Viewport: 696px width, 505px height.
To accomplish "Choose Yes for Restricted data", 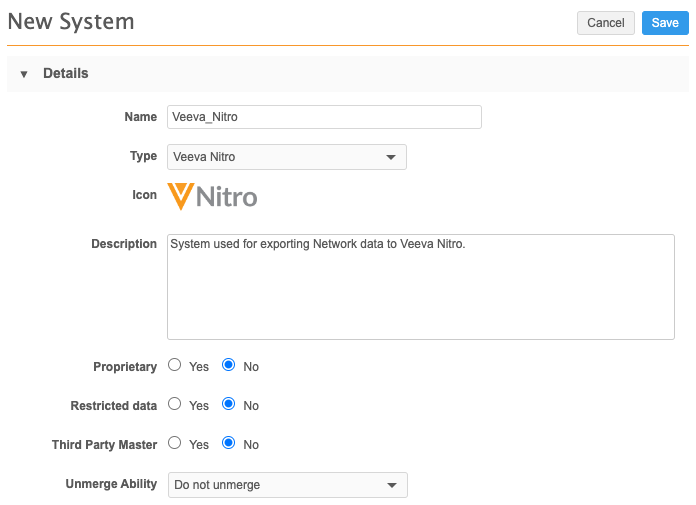I will [x=175, y=405].
